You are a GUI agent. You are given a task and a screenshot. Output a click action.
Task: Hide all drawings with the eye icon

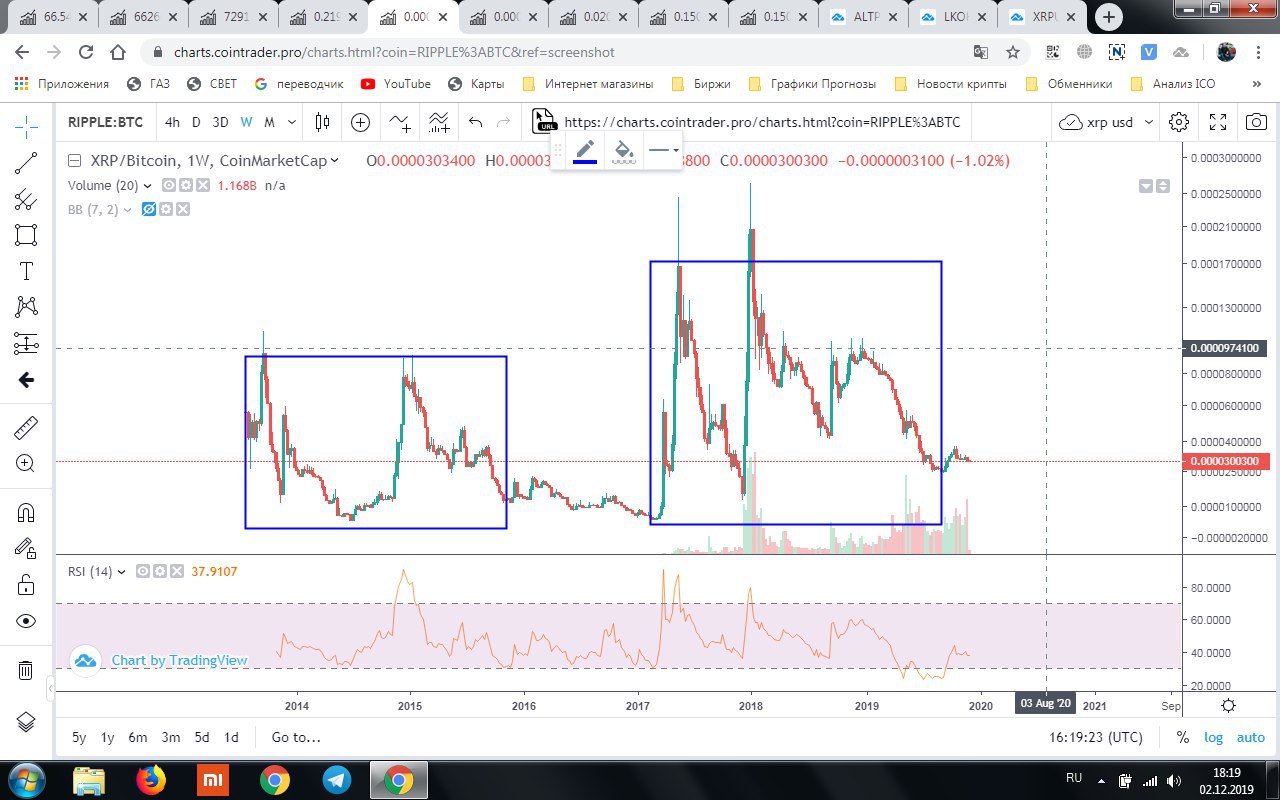[x=26, y=621]
